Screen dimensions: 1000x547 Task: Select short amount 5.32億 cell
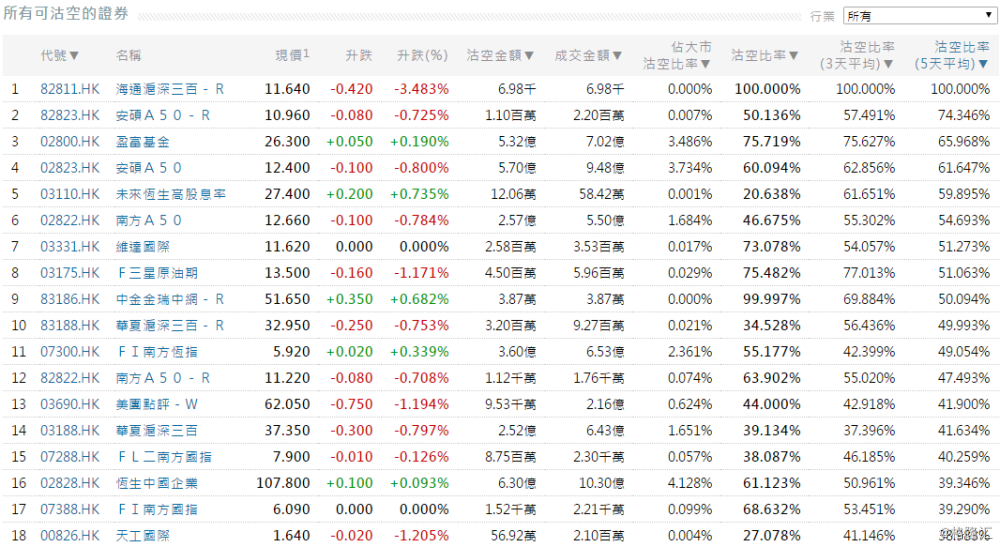517,142
